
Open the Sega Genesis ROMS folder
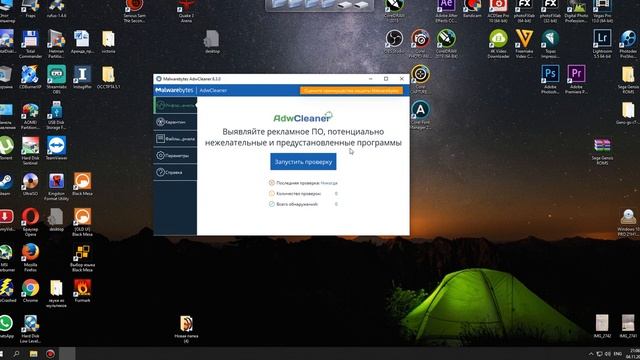coord(628,79)
